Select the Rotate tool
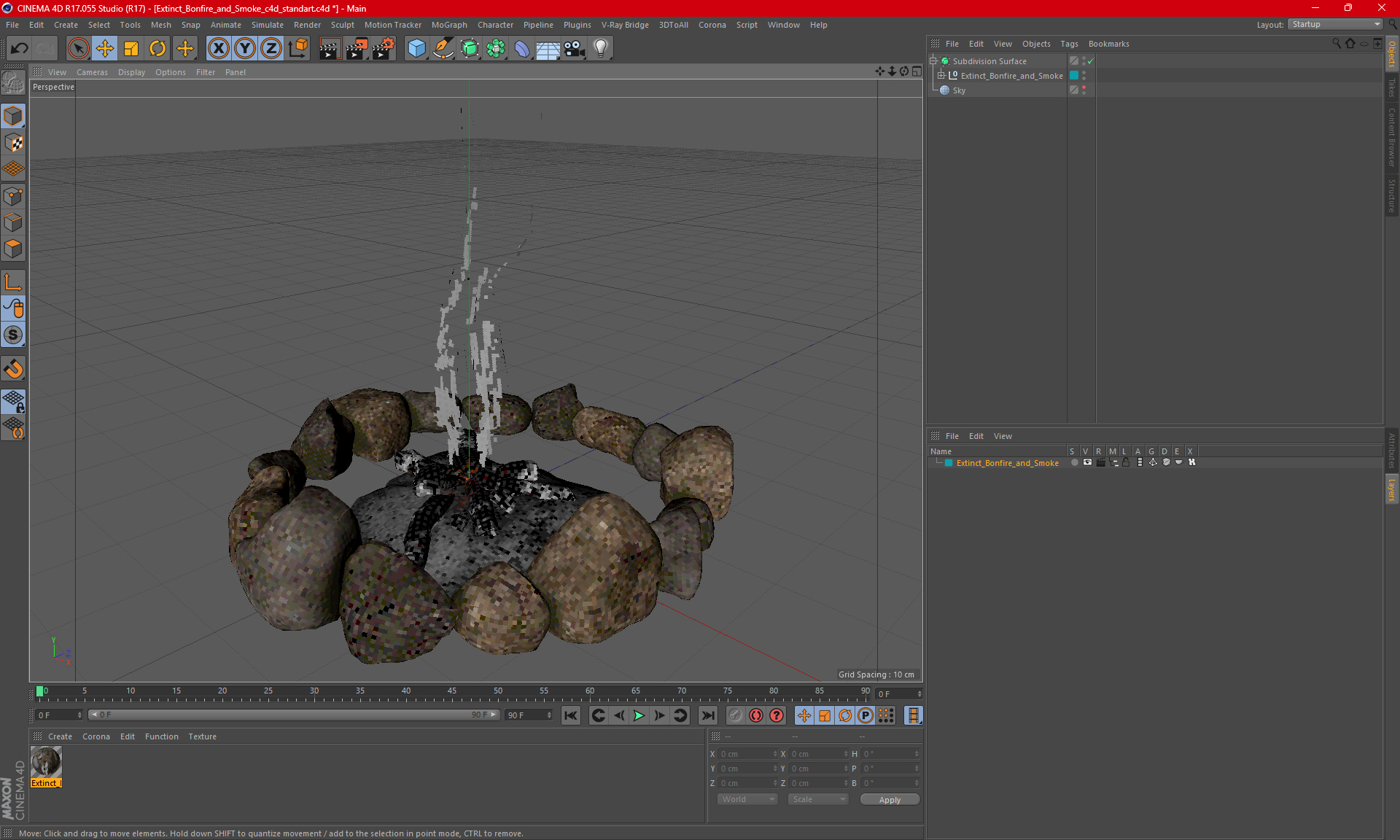Image resolution: width=1400 pixels, height=840 pixels. (157, 48)
